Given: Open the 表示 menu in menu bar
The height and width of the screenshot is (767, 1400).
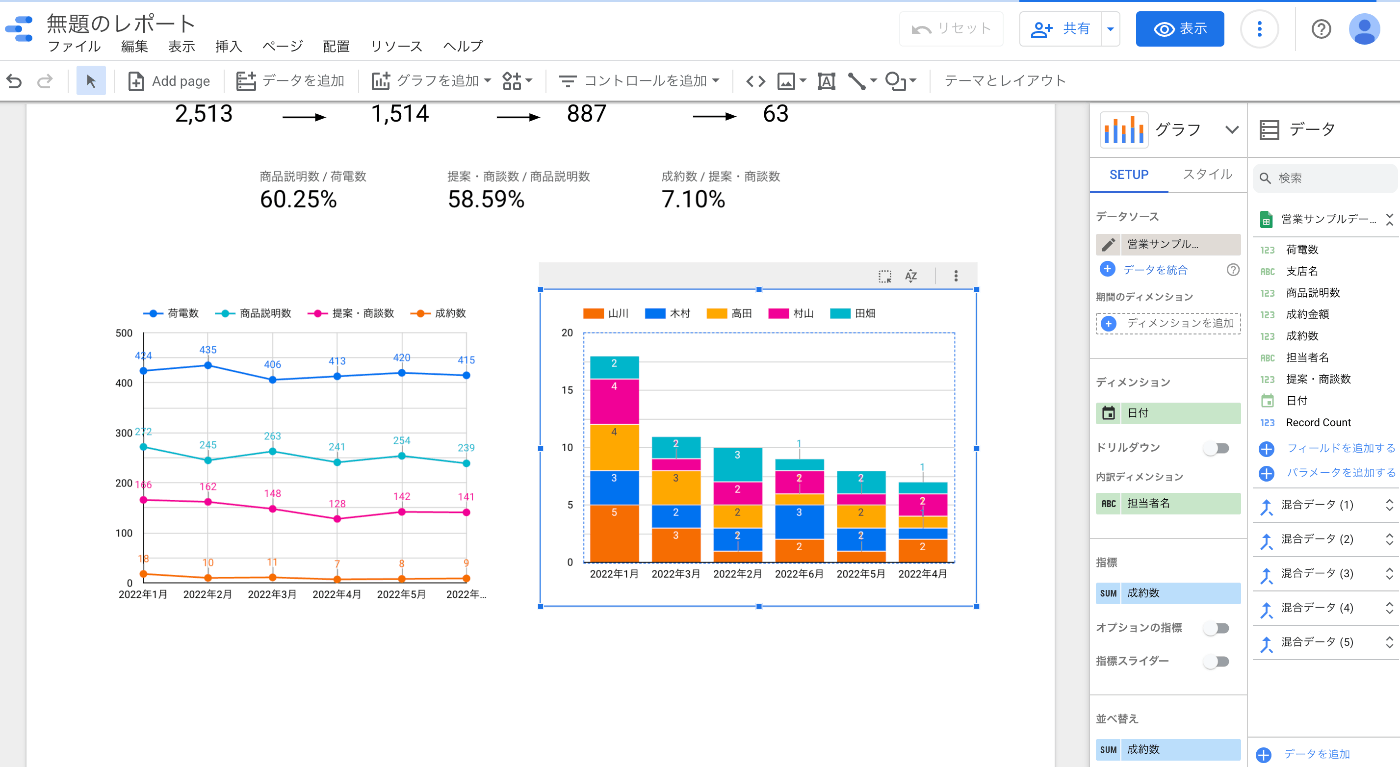Looking at the screenshot, I should coord(182,46).
